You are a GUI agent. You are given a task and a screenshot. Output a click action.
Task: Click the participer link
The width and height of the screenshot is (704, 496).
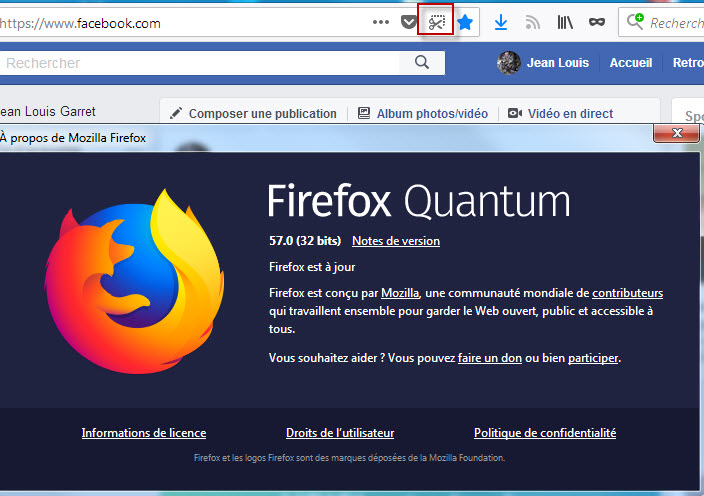pos(593,358)
